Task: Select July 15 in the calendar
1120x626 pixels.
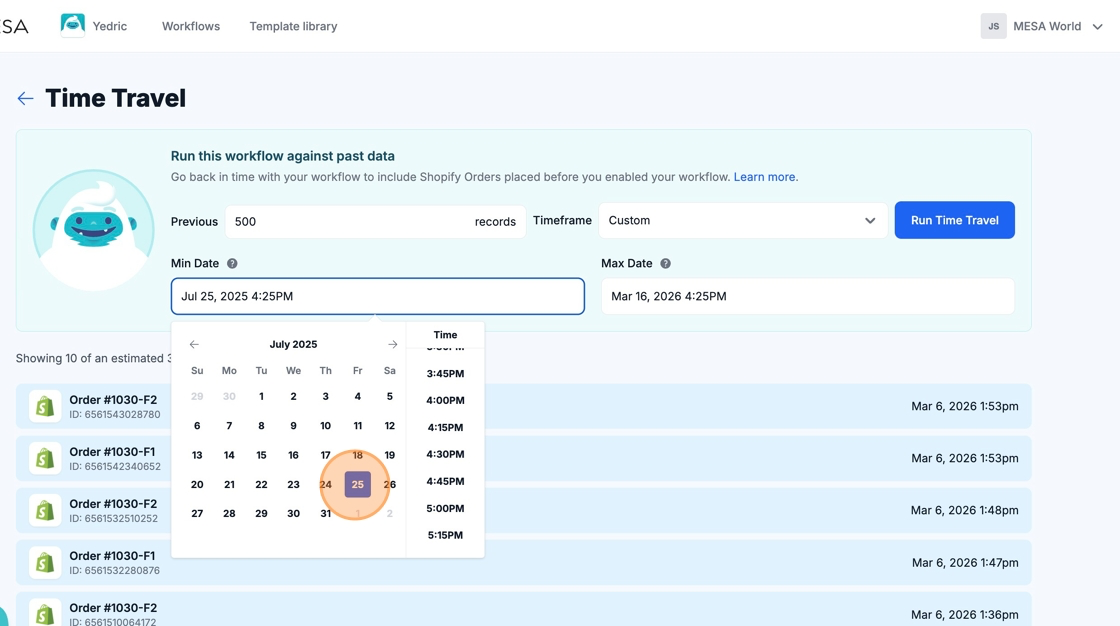Action: coord(261,455)
